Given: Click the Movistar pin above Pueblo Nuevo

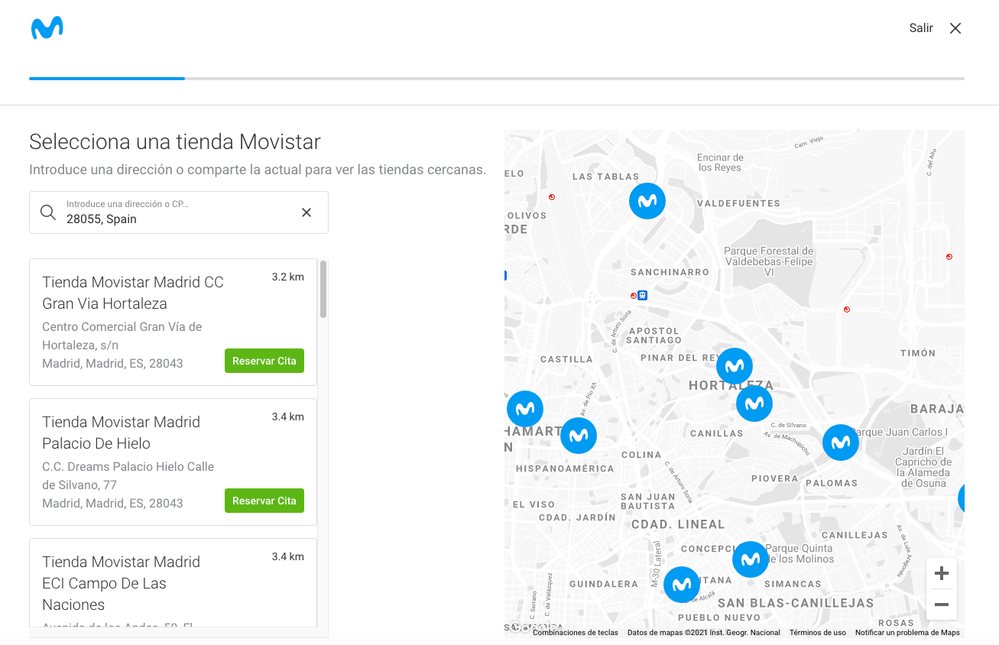Looking at the screenshot, I should (x=682, y=584).
